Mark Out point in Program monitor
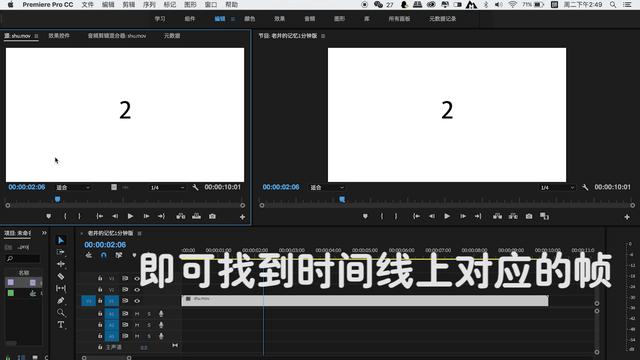Image resolution: width=640 pixels, height=360 pixels. point(396,216)
